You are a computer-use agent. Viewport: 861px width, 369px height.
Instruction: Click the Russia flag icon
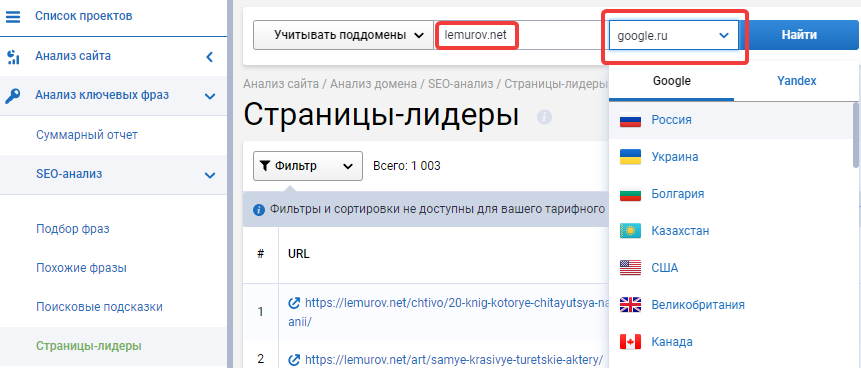click(x=630, y=120)
